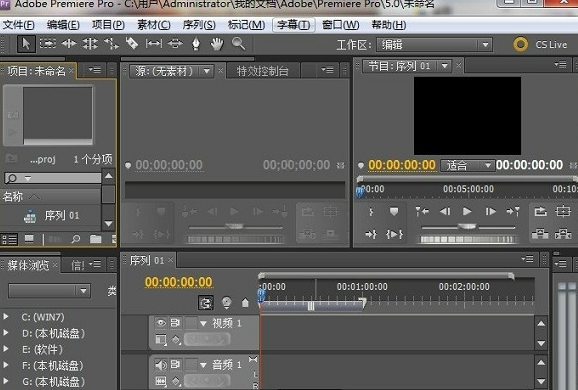The height and width of the screenshot is (390, 578).
Task: Toggle Video 1 track eye visibility
Action: pos(161,323)
